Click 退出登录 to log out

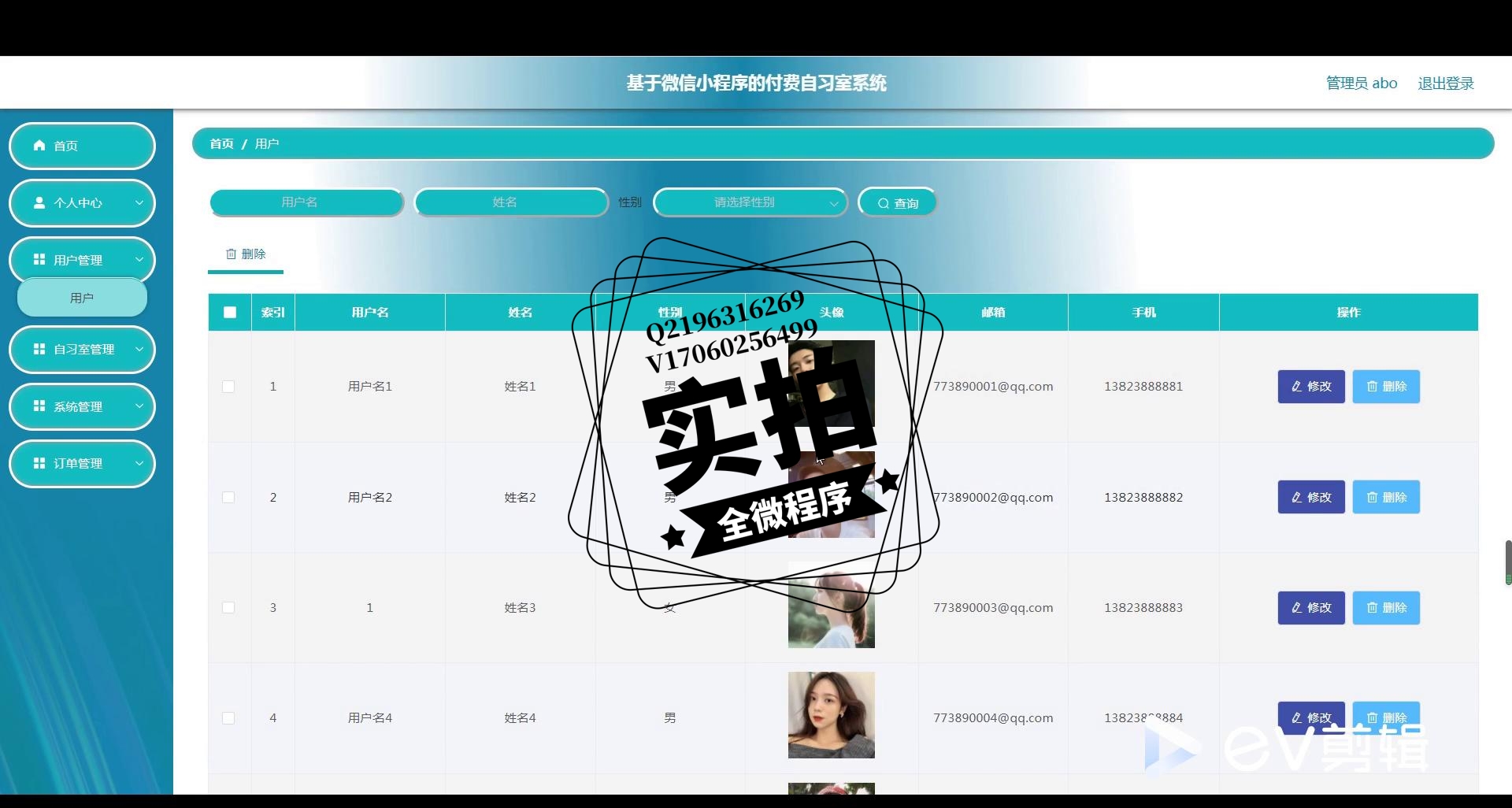pyautogui.click(x=1446, y=83)
